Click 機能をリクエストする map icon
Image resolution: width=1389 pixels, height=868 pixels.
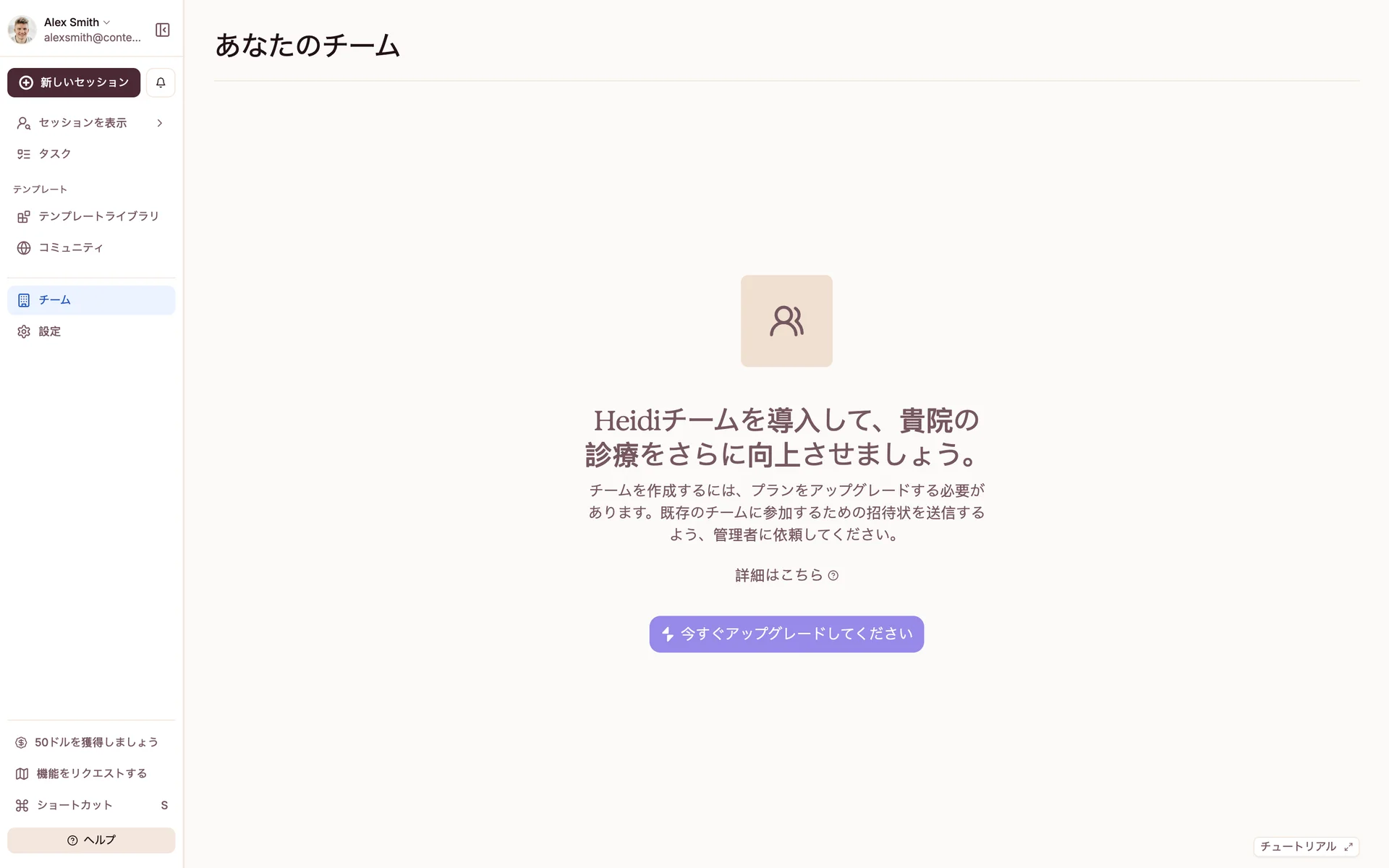pyautogui.click(x=22, y=774)
